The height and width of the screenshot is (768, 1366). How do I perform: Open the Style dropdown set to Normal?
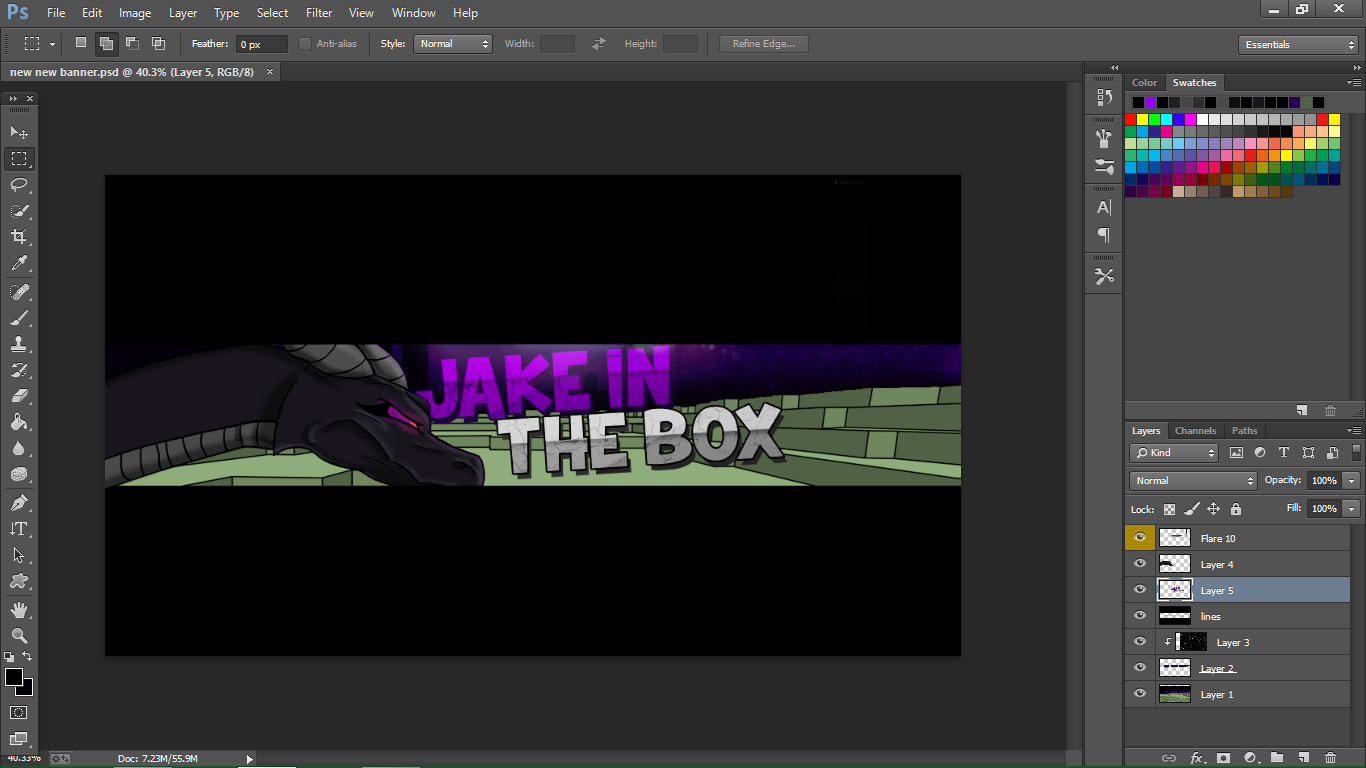click(x=453, y=44)
